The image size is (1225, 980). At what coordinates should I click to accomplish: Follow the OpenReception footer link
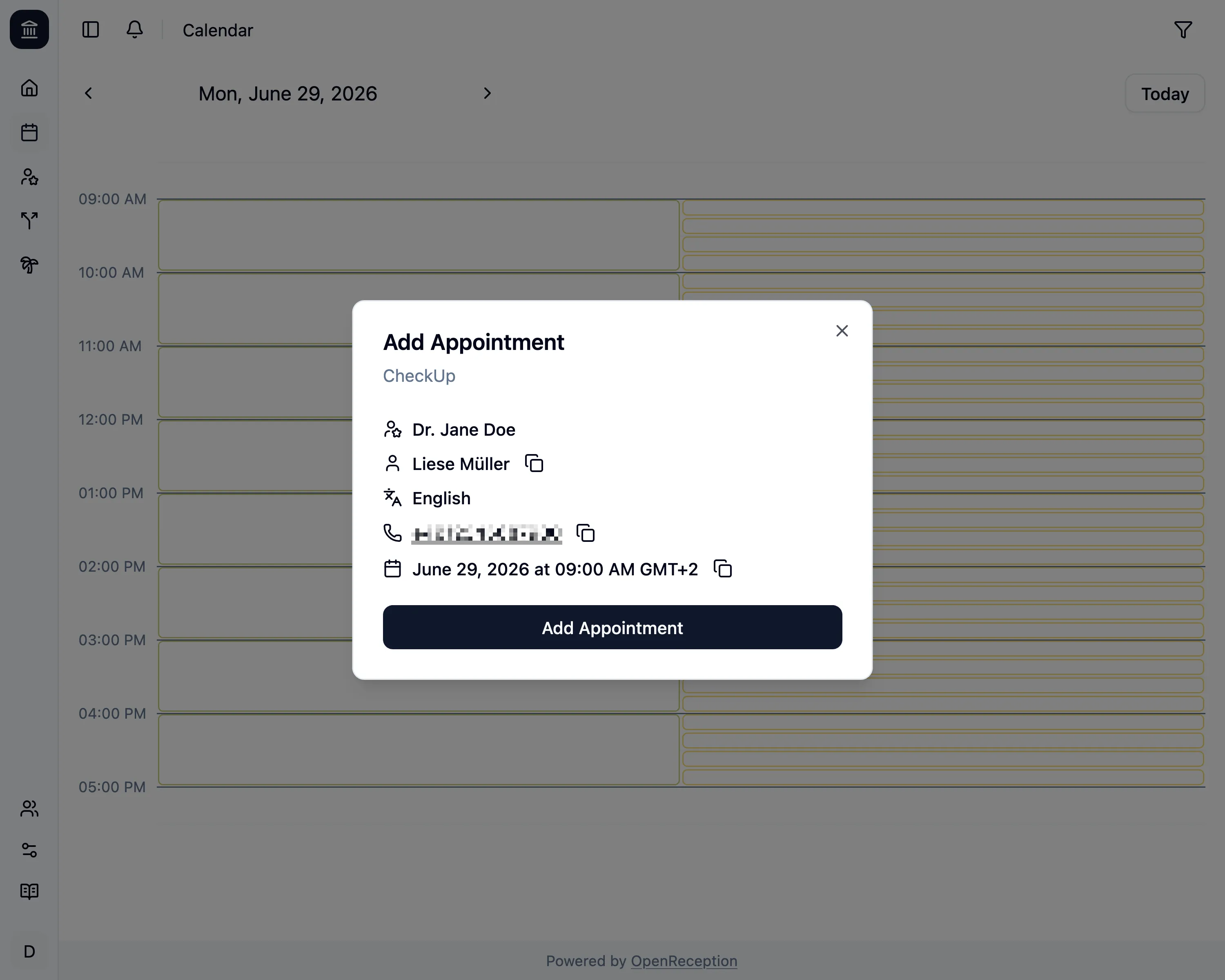click(x=684, y=961)
